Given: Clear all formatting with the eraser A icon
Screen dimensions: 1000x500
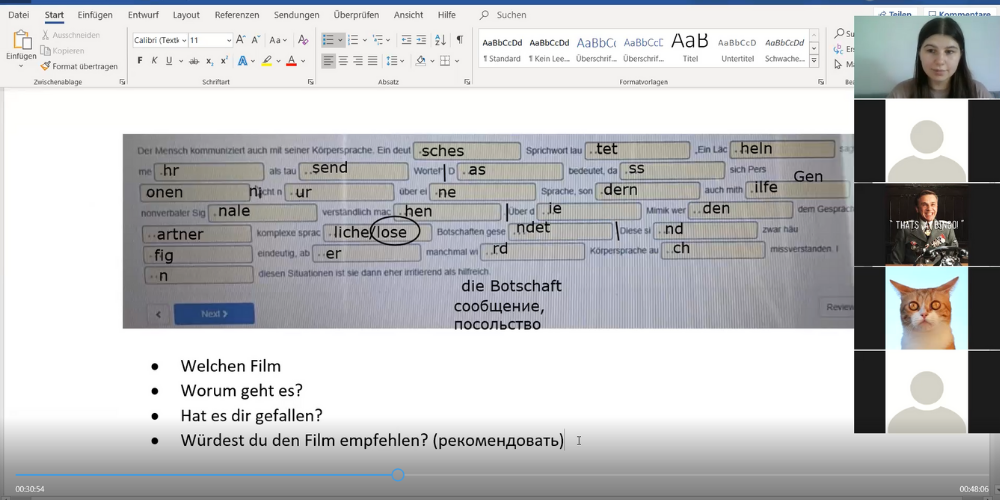Looking at the screenshot, I should (x=303, y=40).
